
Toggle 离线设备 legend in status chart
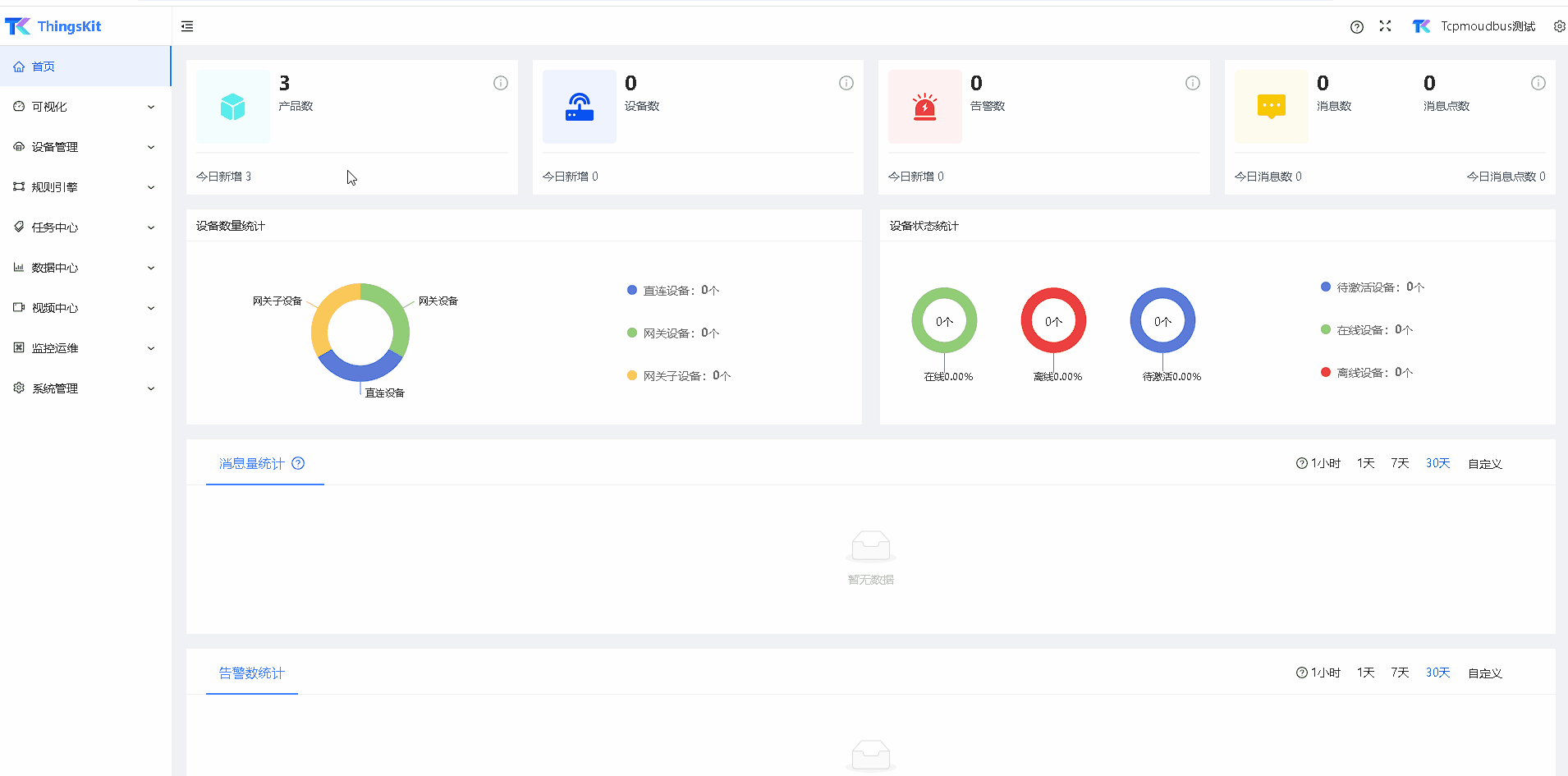coord(1366,373)
